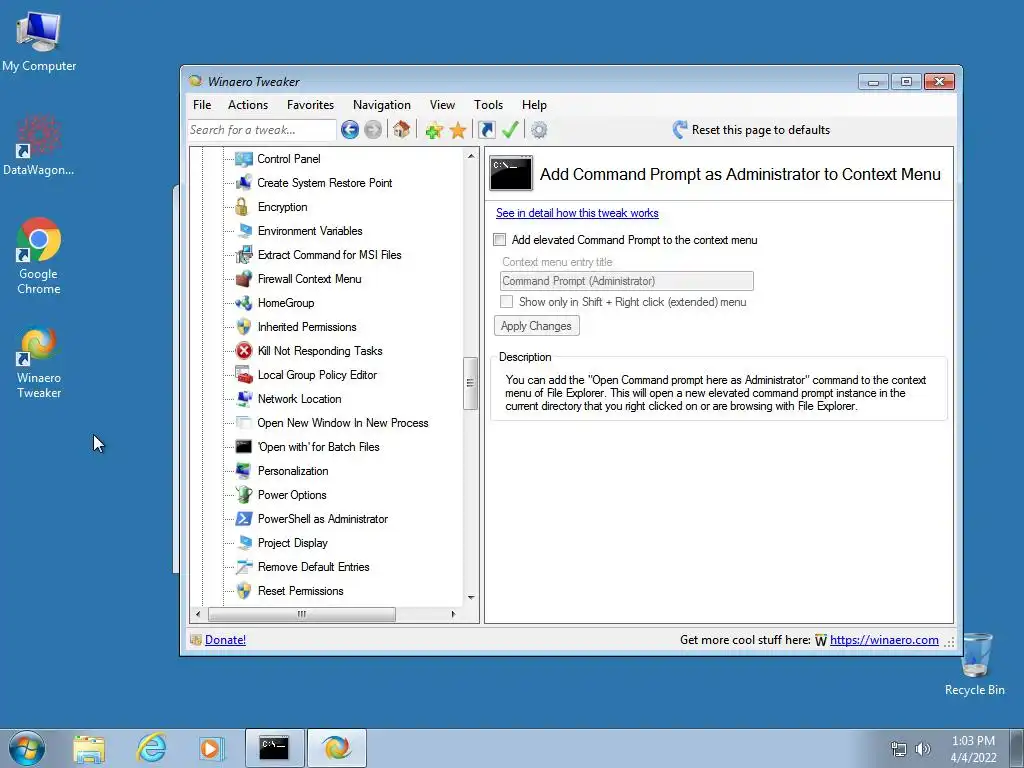
Task: Click the green checkmark toolbar icon
Action: [510, 130]
